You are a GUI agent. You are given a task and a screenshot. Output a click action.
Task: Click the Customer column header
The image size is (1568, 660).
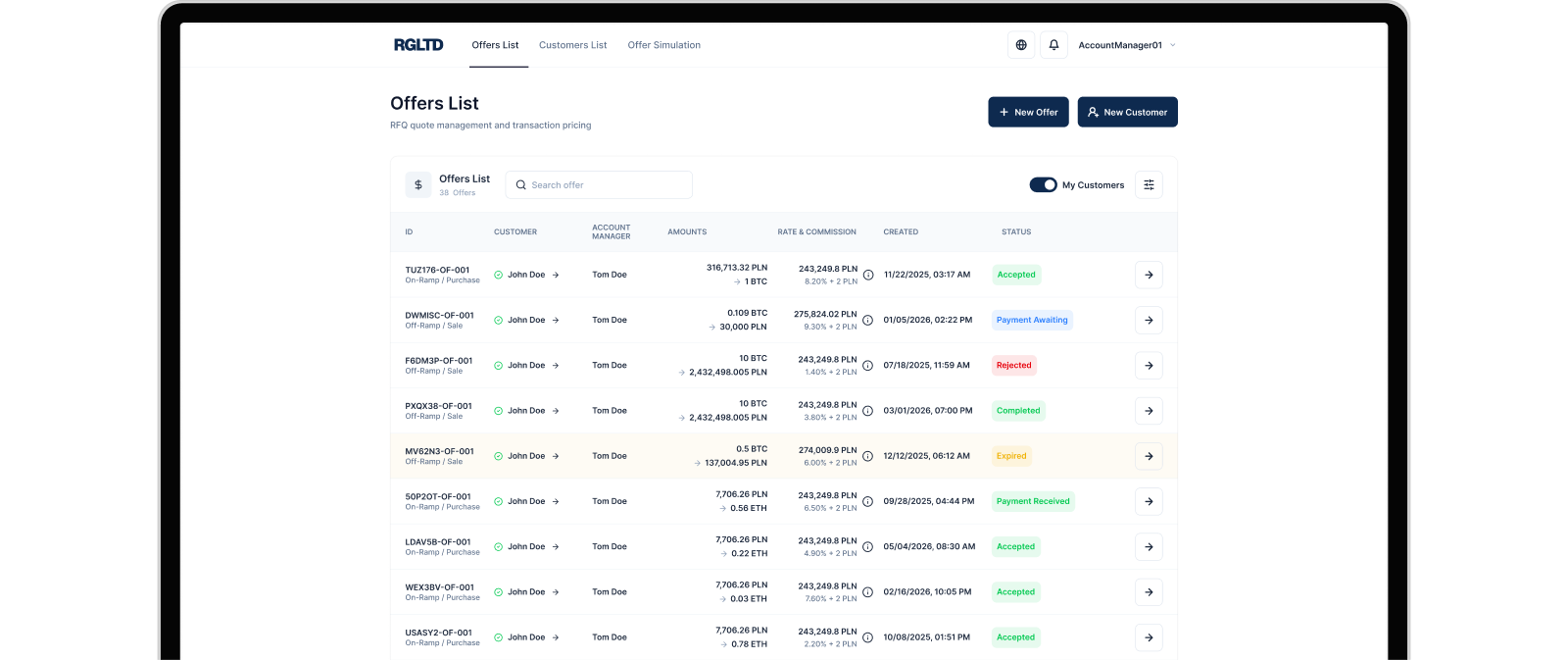[x=515, y=232]
